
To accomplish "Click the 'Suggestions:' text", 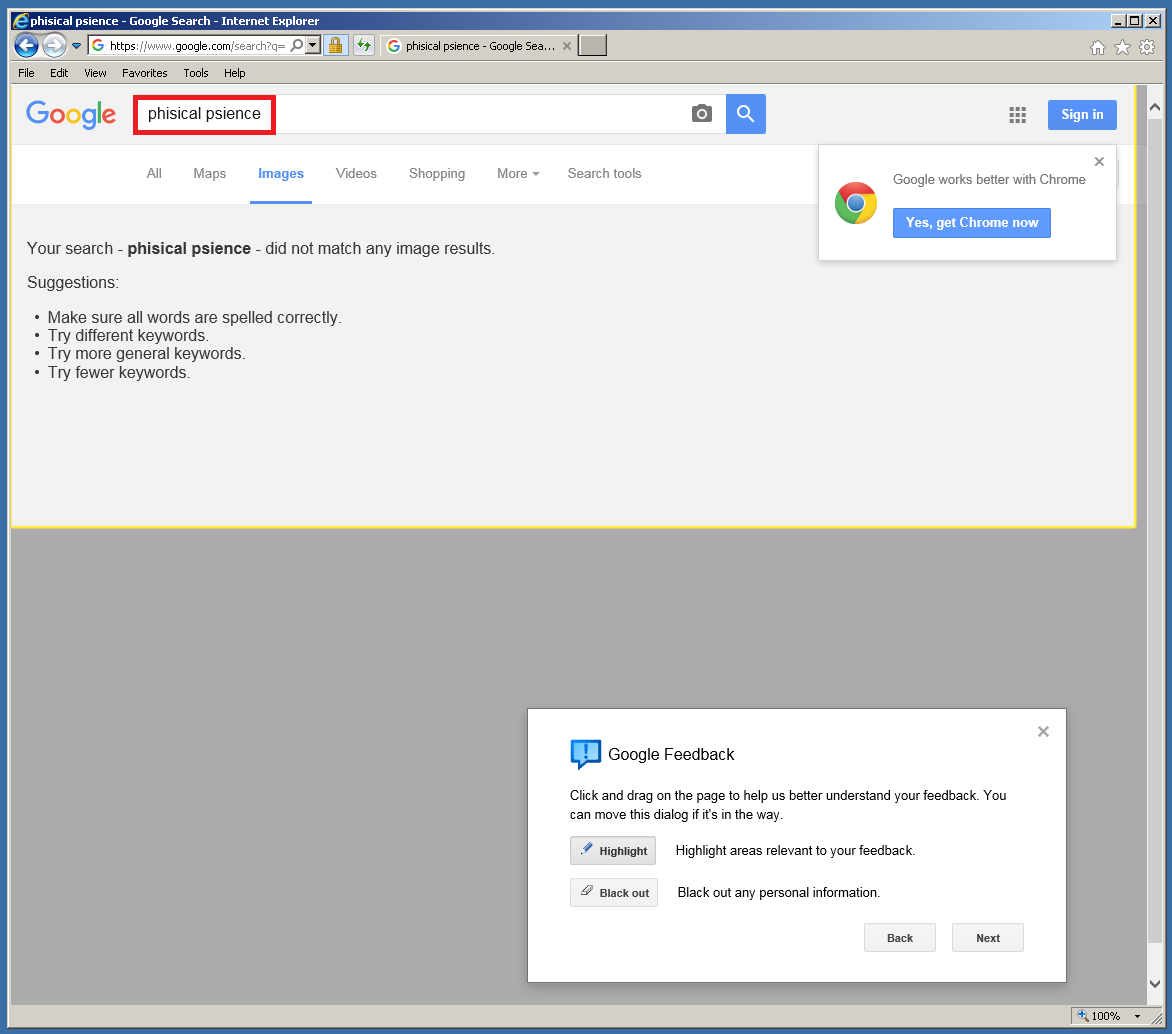I will click(x=73, y=283).
